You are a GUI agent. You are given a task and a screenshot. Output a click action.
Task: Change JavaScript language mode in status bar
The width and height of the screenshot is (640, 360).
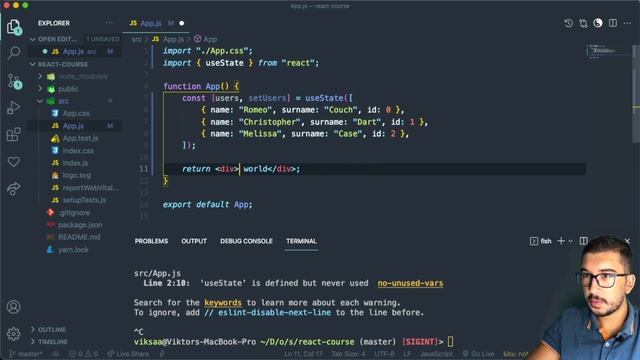point(436,354)
